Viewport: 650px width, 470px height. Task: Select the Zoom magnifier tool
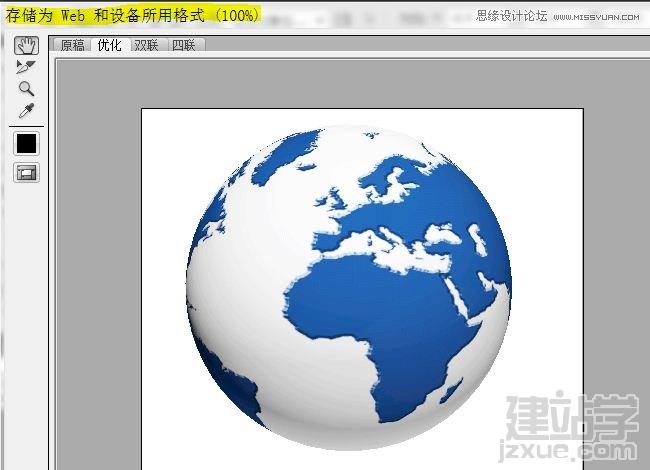26,89
